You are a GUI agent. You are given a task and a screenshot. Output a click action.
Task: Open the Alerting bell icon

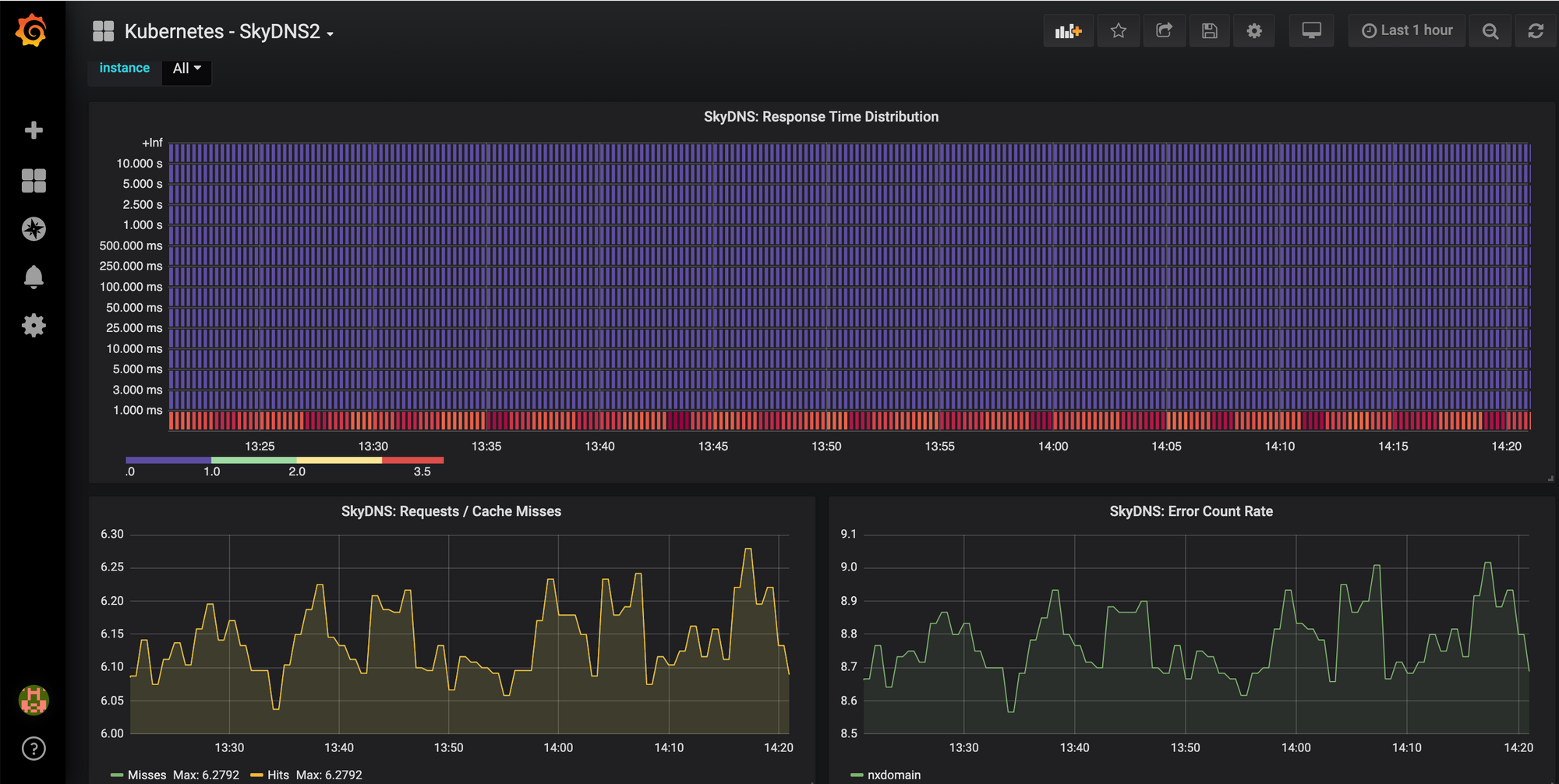tap(34, 277)
